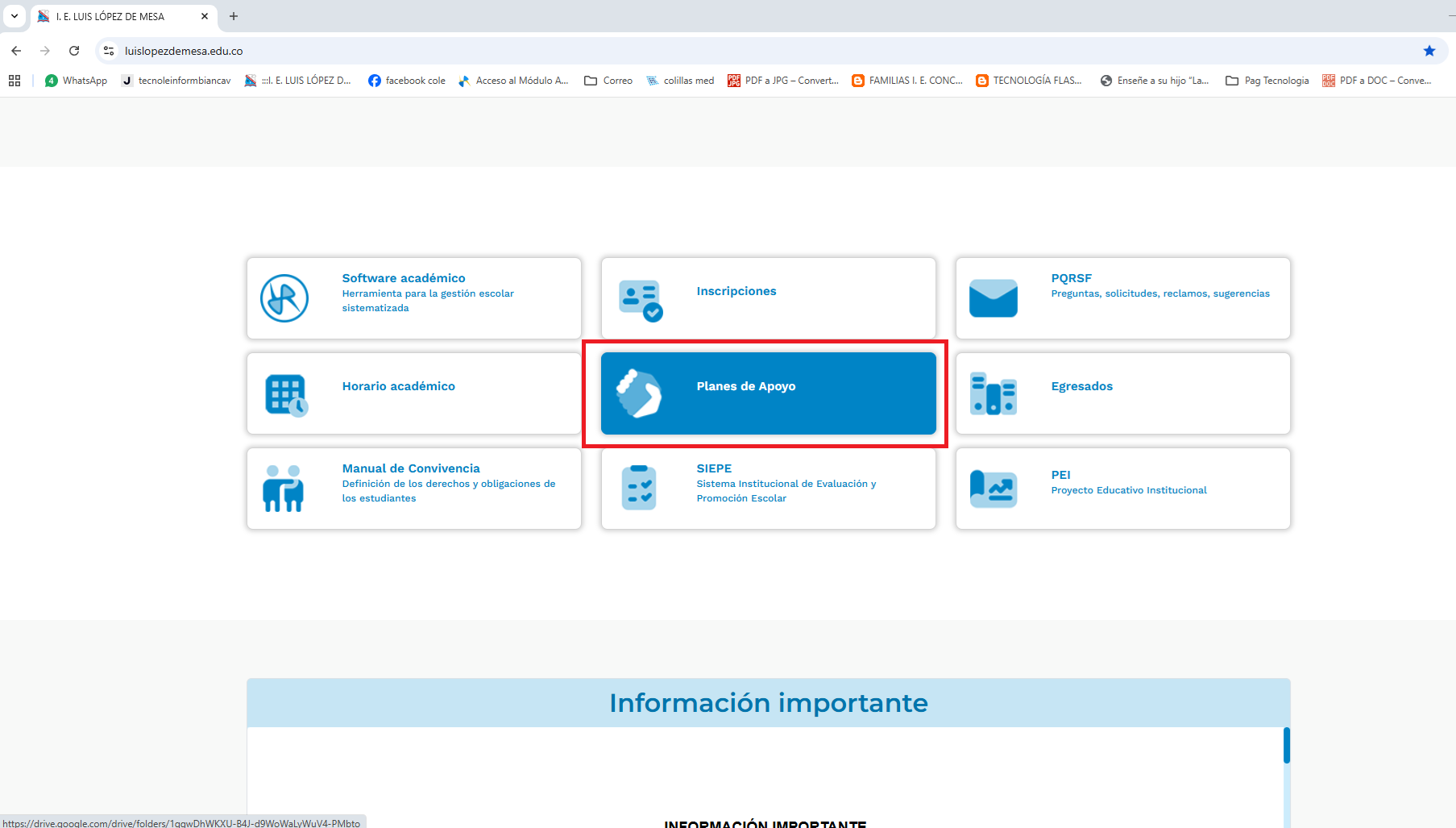Click the SIEPE checklist icon
Screen dimensions: 1456x828
(639, 488)
